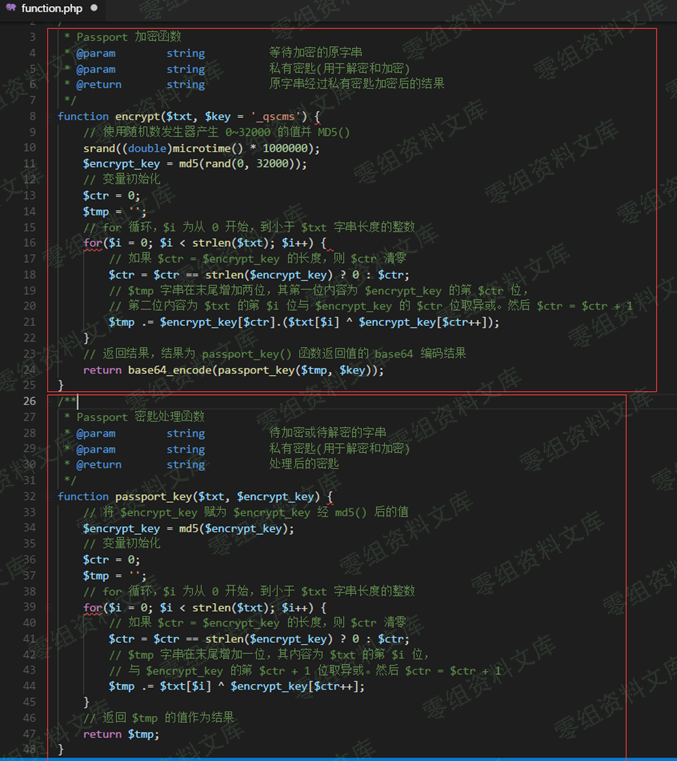Click the PHP file icon on the tab

click(11, 8)
